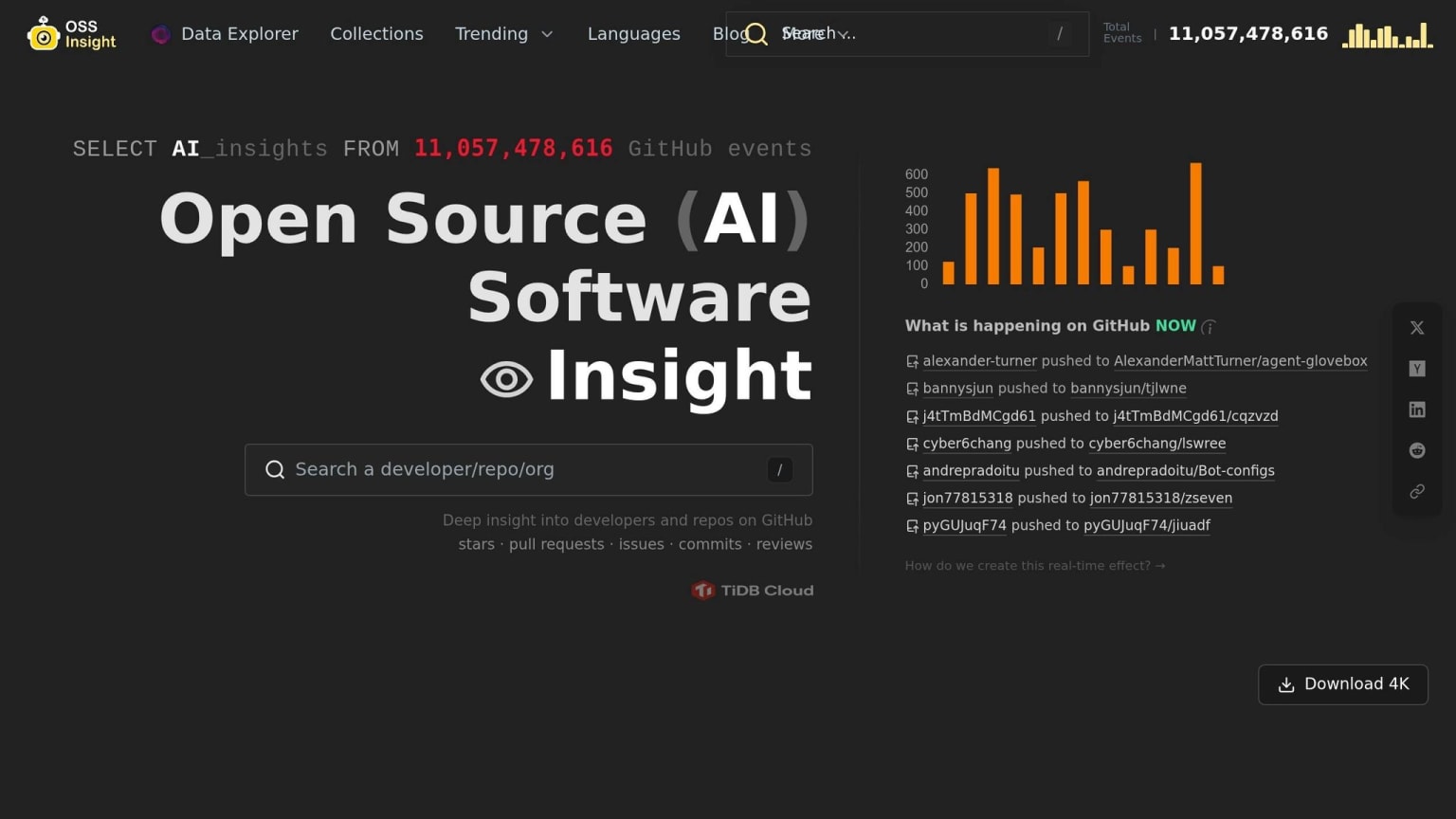Click push event icon beside alexander-turner
The image size is (1456, 819).
tap(912, 362)
